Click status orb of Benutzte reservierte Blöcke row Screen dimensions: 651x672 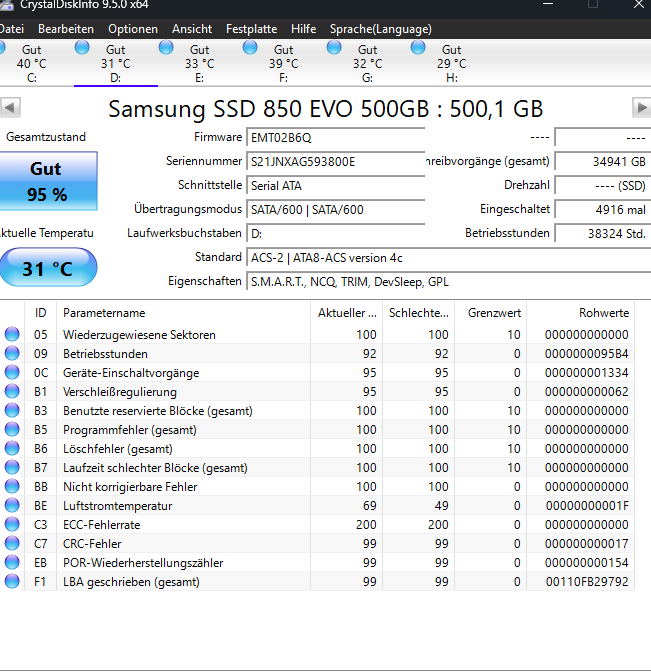12,410
